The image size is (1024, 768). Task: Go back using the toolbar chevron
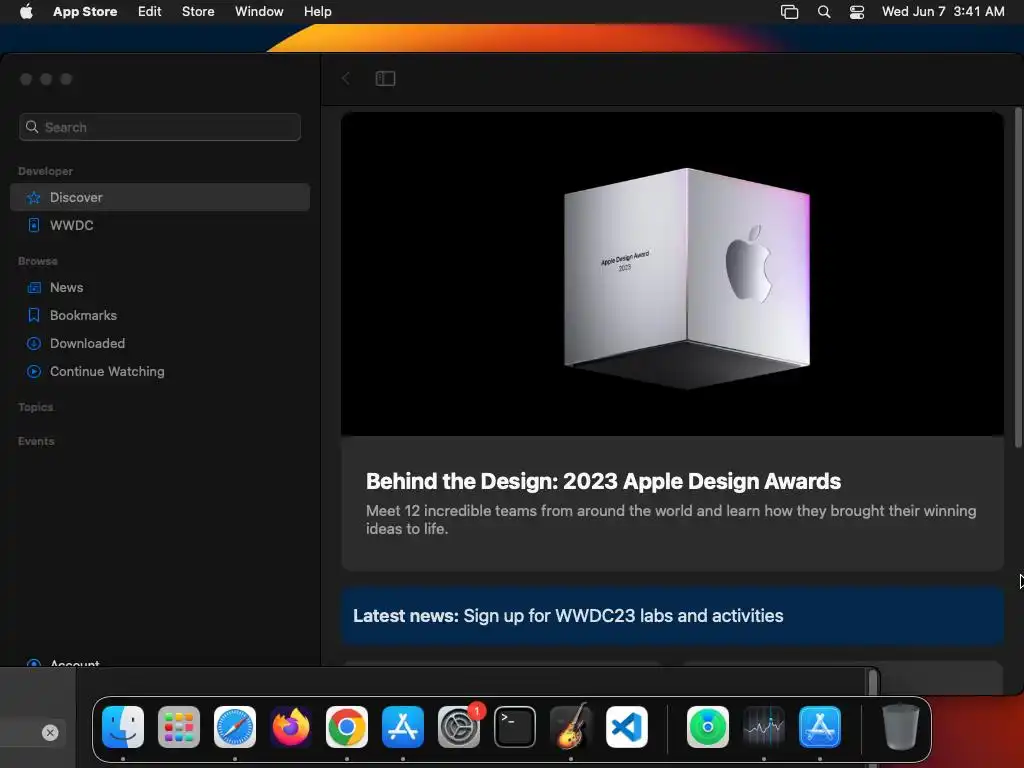346,78
